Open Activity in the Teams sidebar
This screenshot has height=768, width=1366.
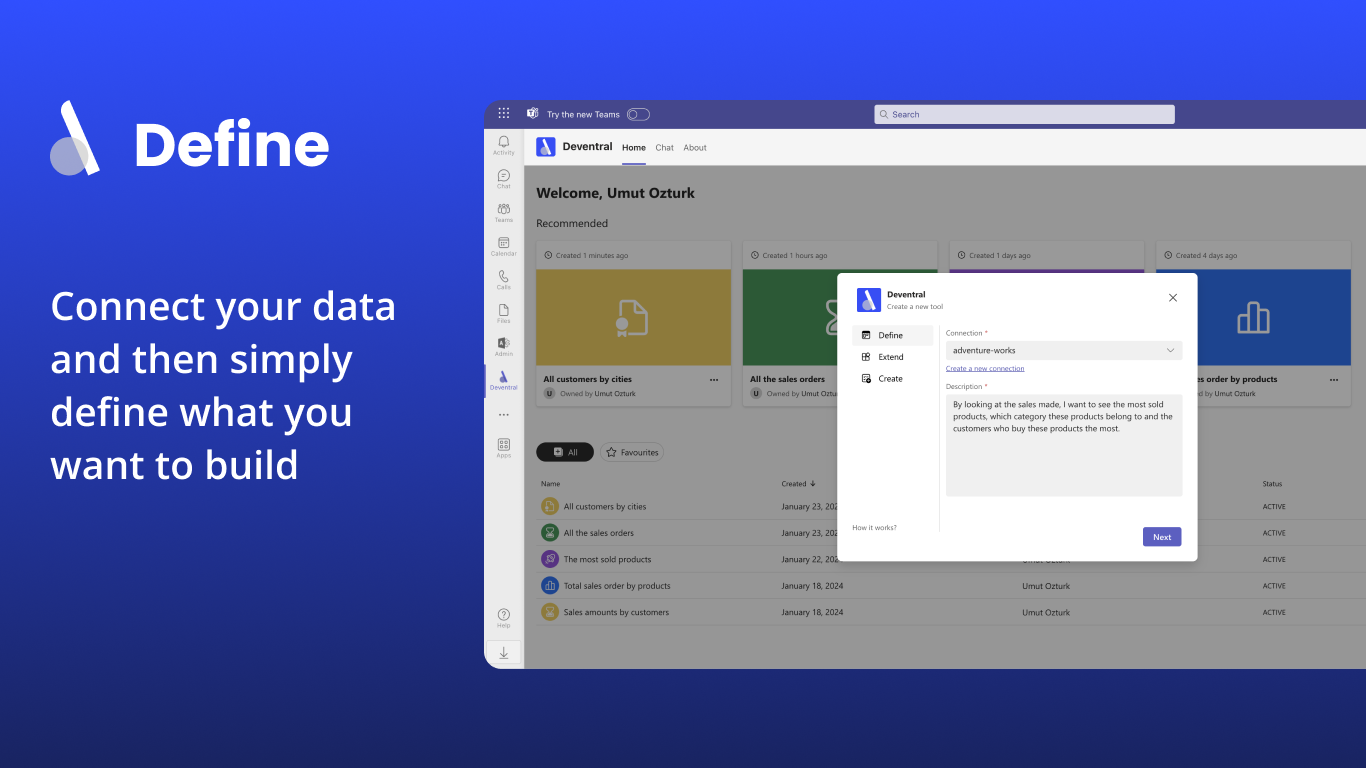[504, 146]
